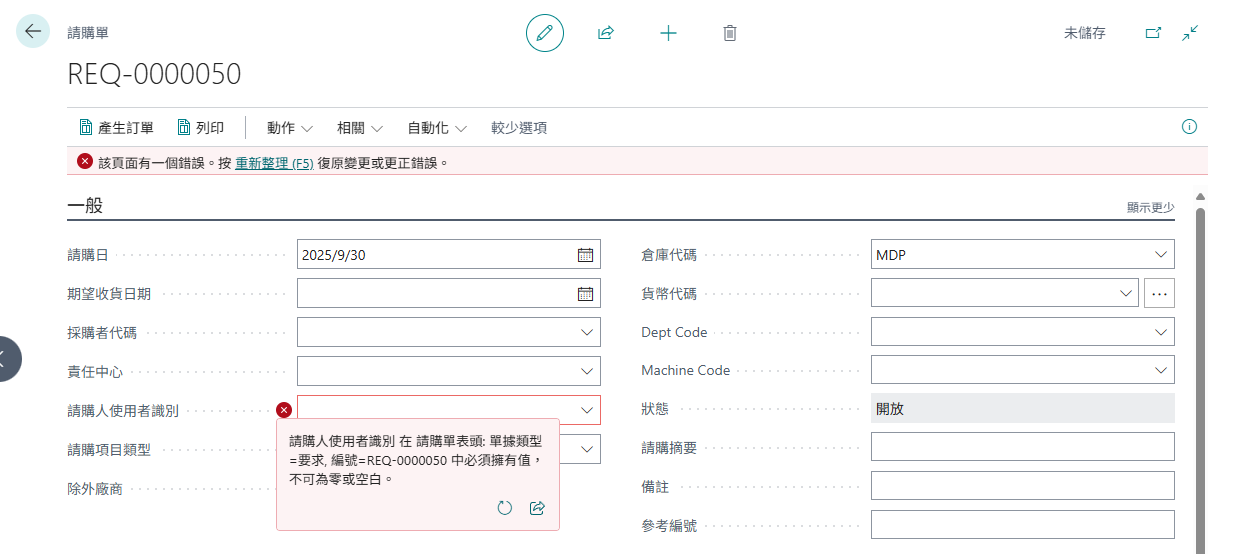Click the 顯示更少 link
1240x554 pixels.
[x=1151, y=208]
